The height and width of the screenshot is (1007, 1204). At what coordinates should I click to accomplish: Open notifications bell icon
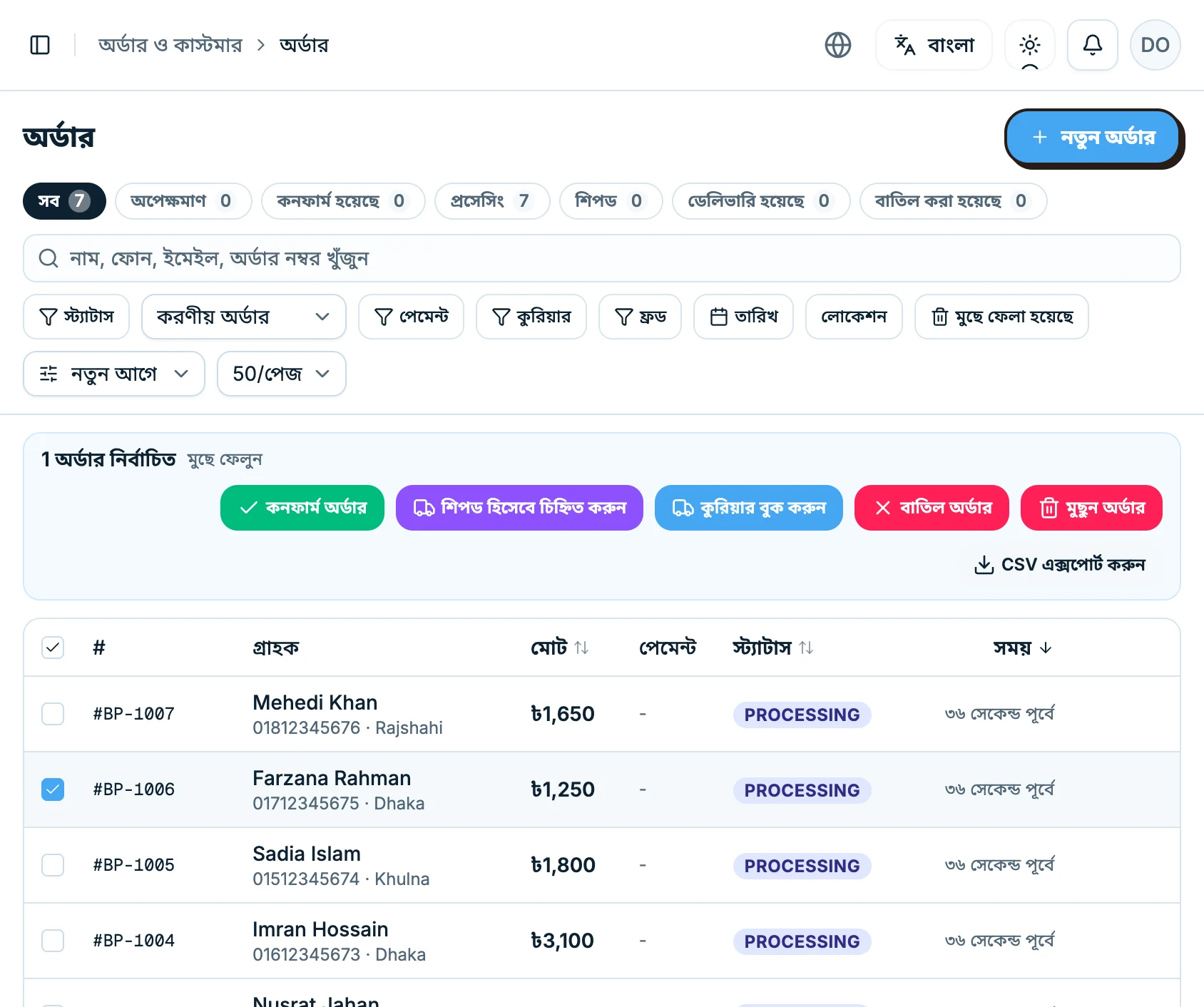coord(1093,45)
